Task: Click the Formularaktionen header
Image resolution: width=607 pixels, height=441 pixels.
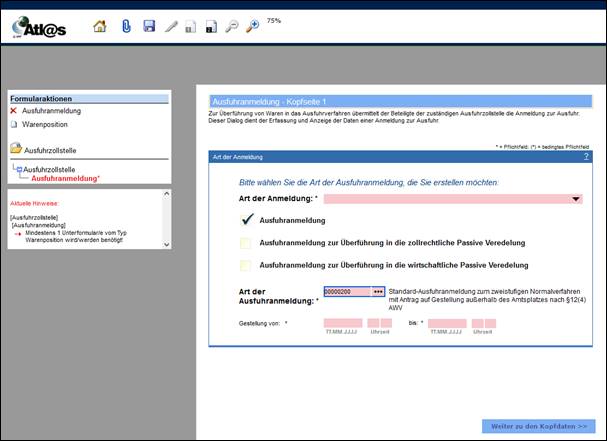Action: tap(89, 99)
